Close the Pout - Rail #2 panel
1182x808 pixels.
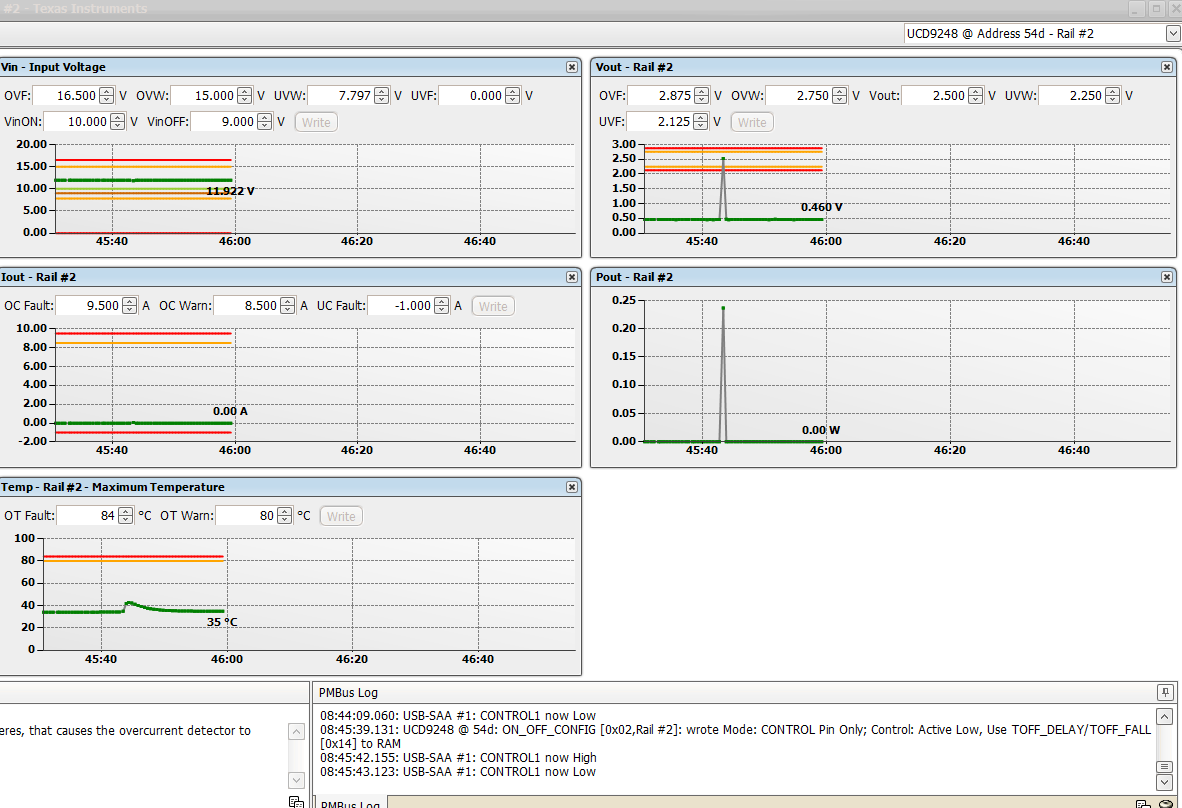click(x=1167, y=277)
